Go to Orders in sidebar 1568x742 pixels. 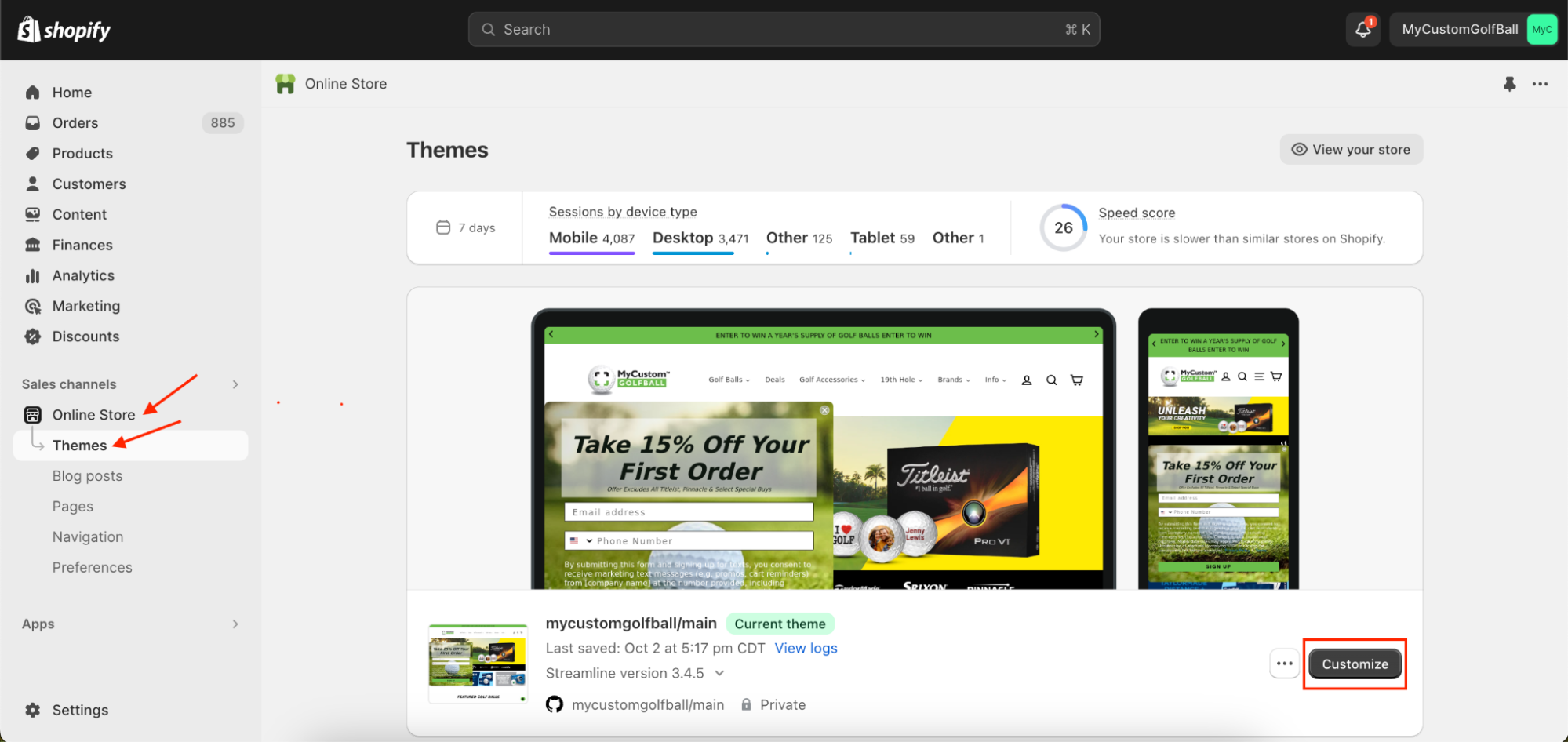(75, 123)
